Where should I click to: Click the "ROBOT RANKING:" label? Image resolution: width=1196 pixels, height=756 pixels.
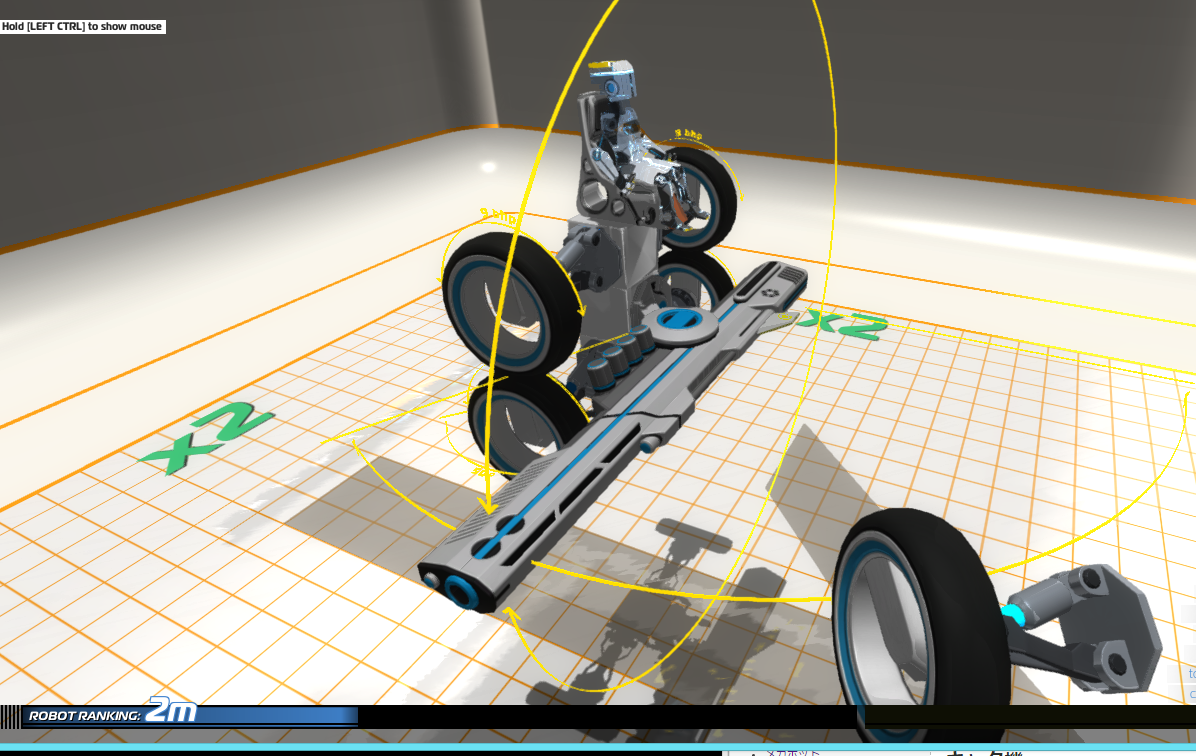tap(84, 716)
